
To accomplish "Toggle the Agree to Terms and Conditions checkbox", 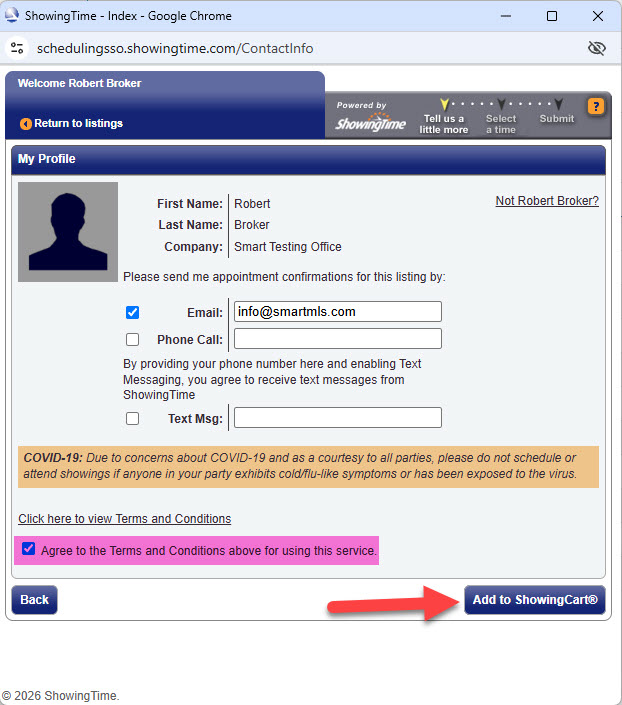I will click(x=28, y=549).
